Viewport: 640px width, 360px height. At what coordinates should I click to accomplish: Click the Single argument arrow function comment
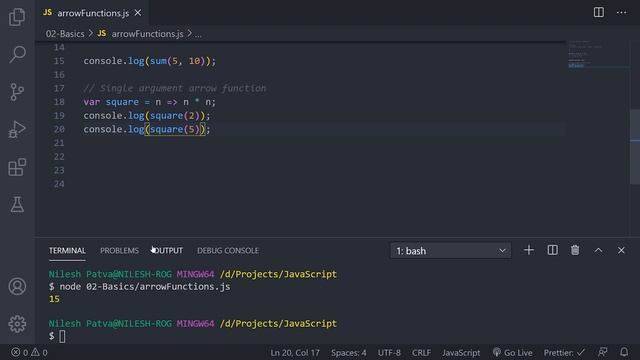pos(175,88)
